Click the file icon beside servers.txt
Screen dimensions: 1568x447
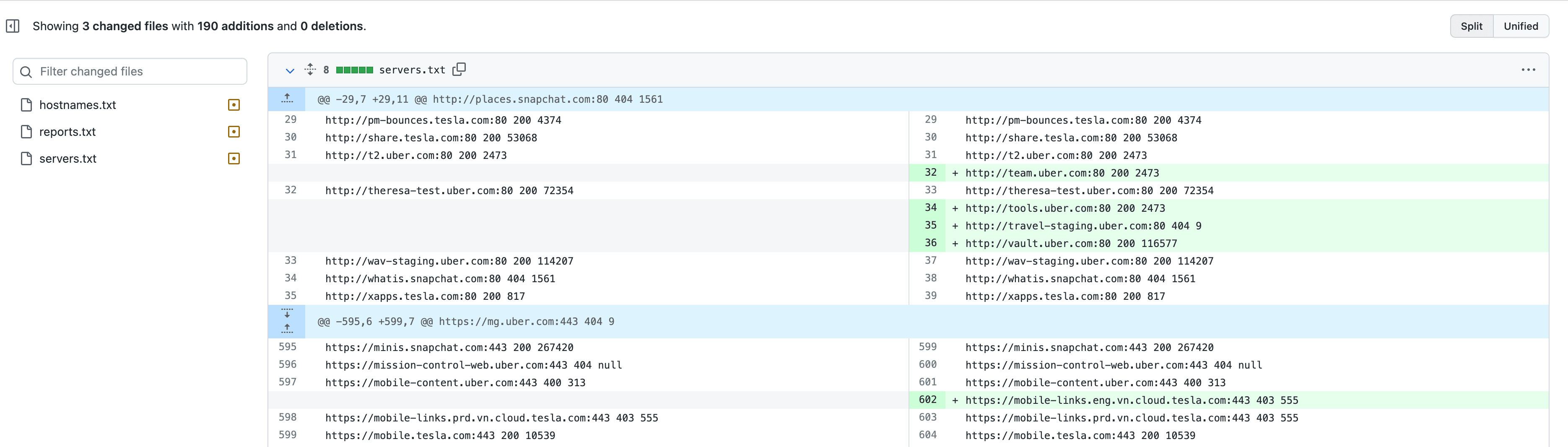[26, 159]
